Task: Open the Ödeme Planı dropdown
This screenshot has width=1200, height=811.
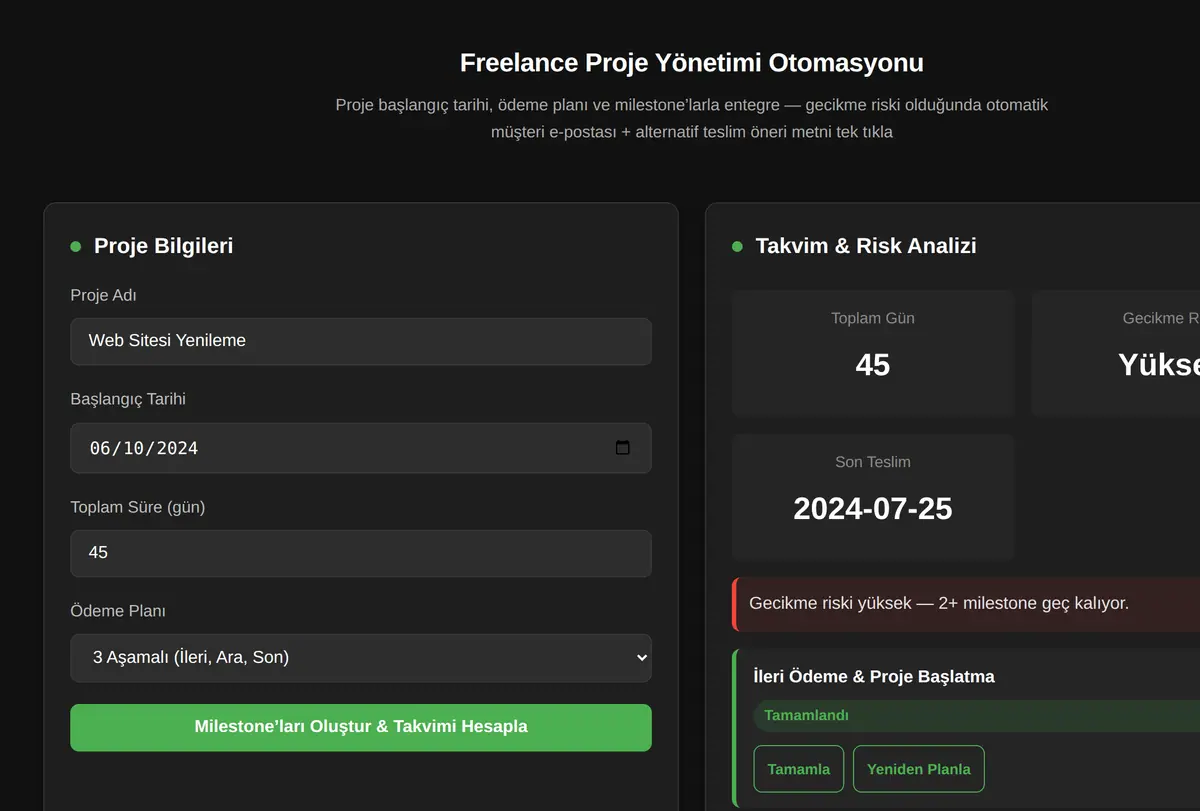Action: pos(361,658)
